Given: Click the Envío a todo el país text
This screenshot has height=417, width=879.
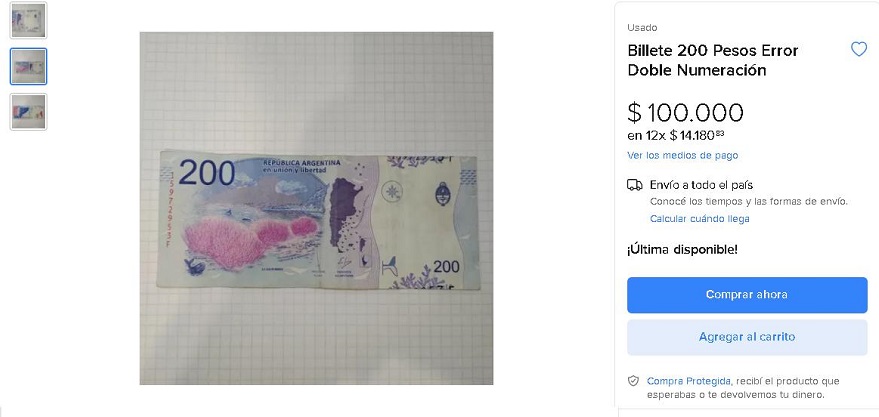Looking at the screenshot, I should point(701,185).
